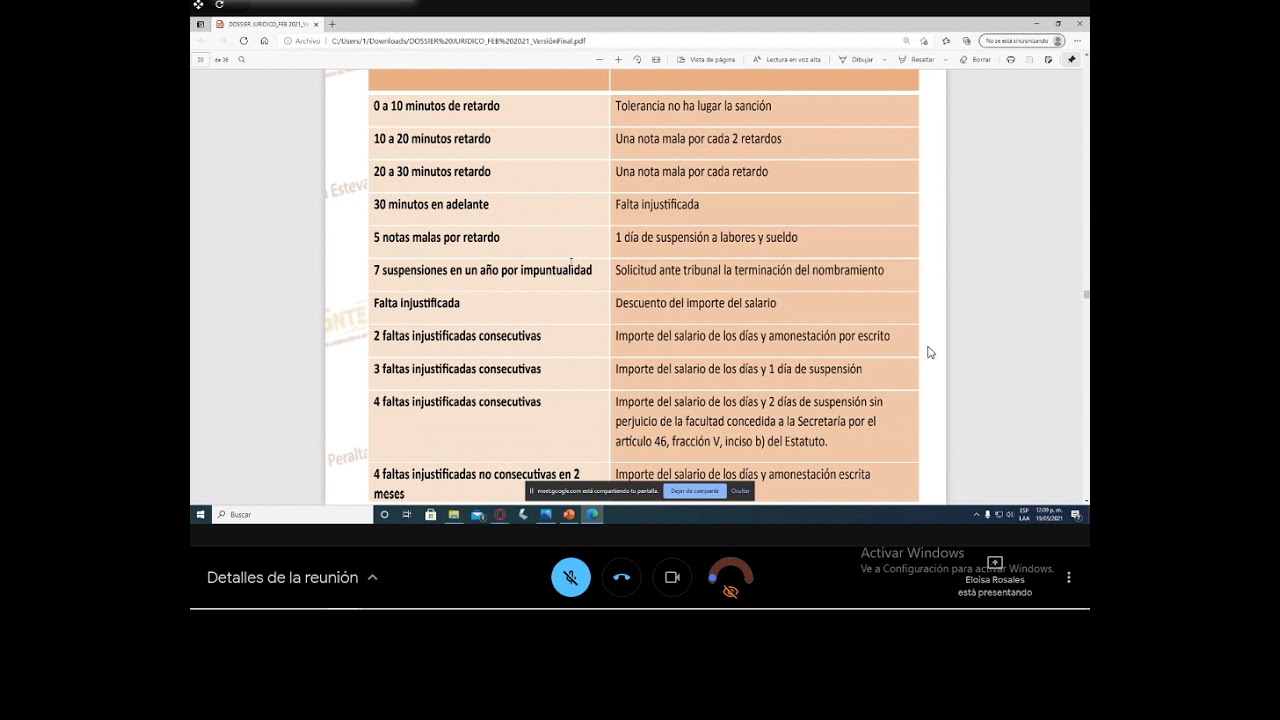Go to Edge home page icon
1280x720 pixels.
[264, 41]
